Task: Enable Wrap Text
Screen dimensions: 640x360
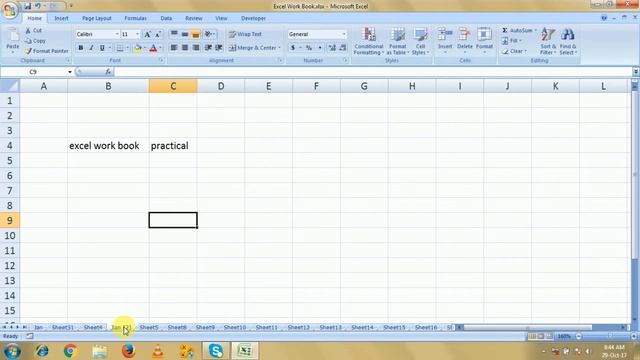Action: pos(245,34)
